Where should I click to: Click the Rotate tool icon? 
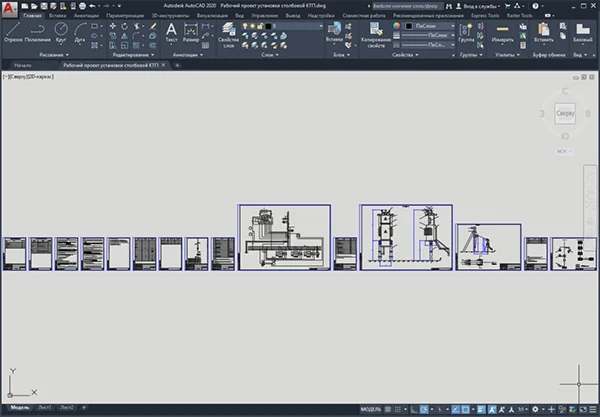124,26
